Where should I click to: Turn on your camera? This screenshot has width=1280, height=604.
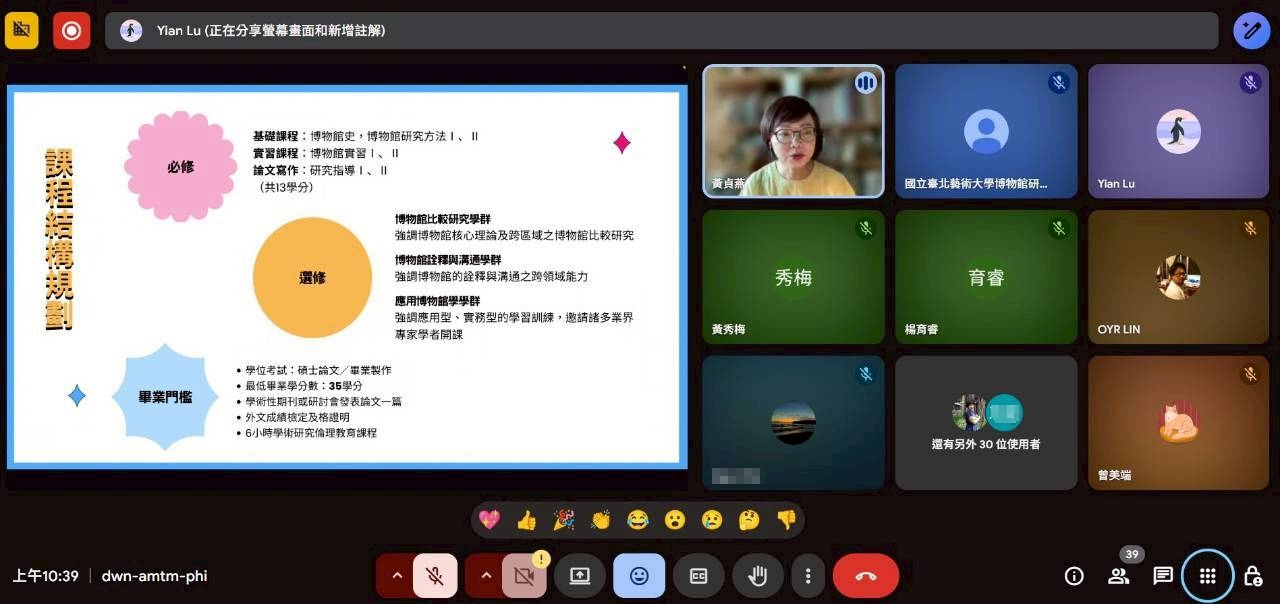pos(522,575)
